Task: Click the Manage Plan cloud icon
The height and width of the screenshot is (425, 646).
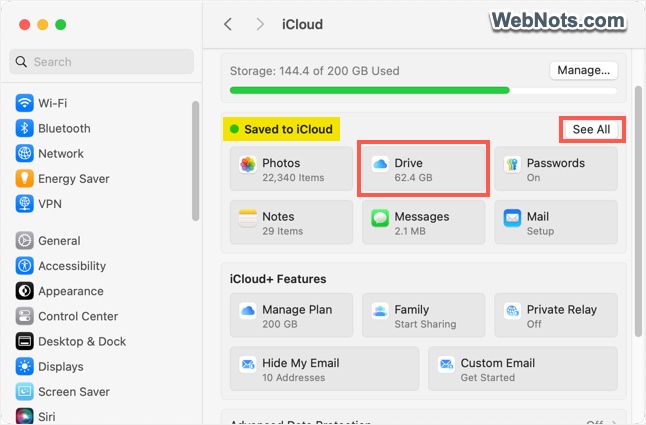Action: tap(248, 311)
